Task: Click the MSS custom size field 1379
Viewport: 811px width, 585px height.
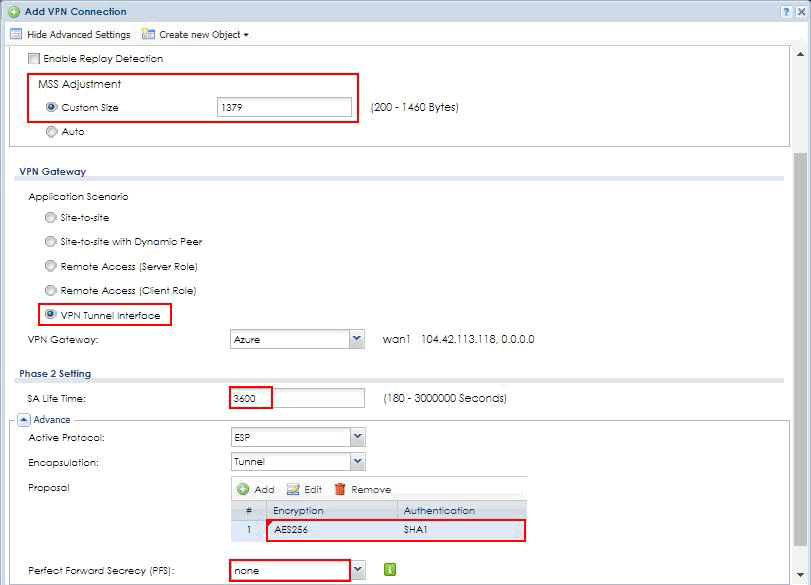Action: 284,107
